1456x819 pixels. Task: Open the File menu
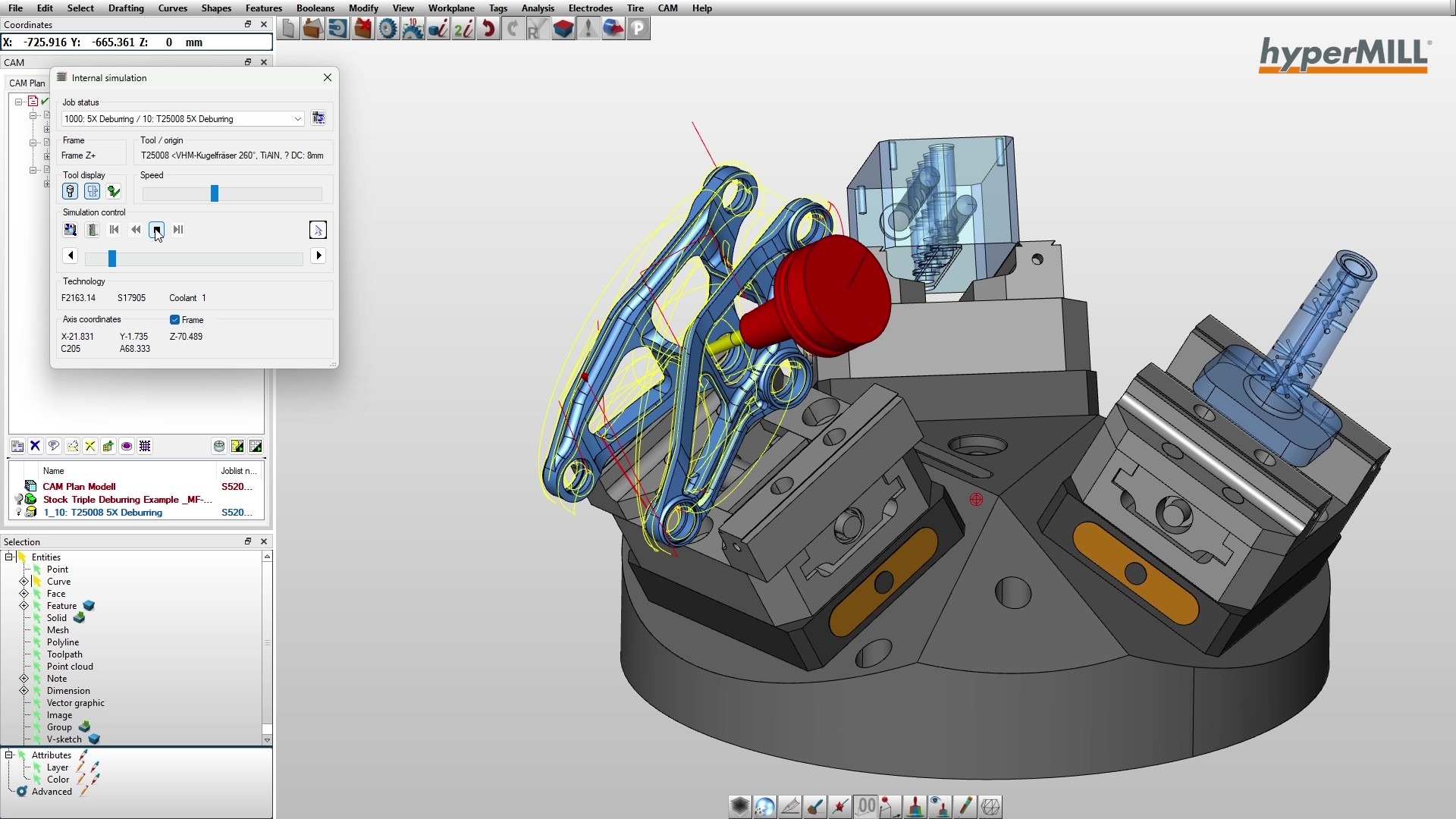point(15,8)
